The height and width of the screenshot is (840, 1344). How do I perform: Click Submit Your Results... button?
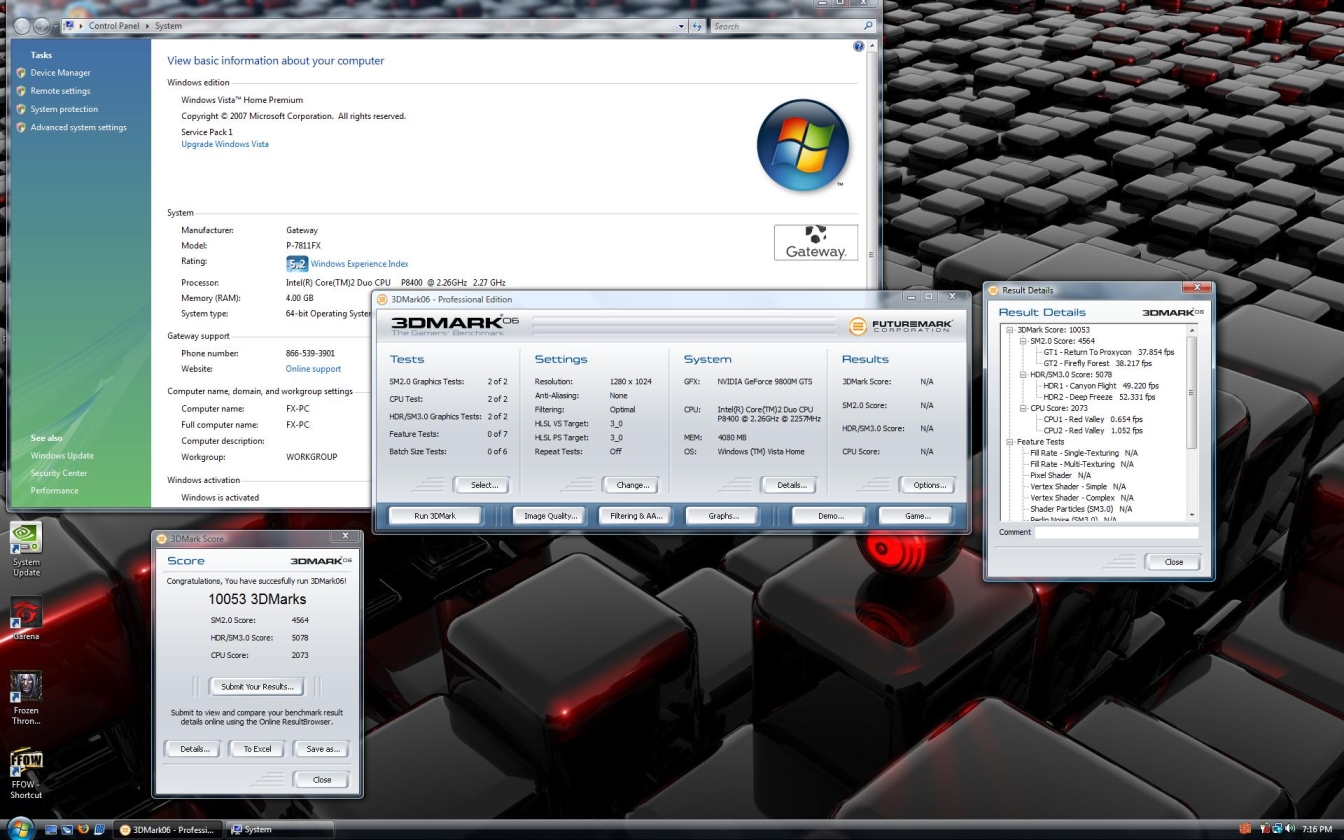[x=256, y=687]
